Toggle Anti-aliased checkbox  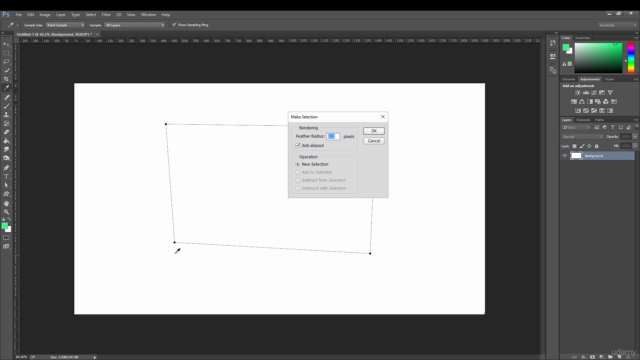pyautogui.click(x=298, y=145)
